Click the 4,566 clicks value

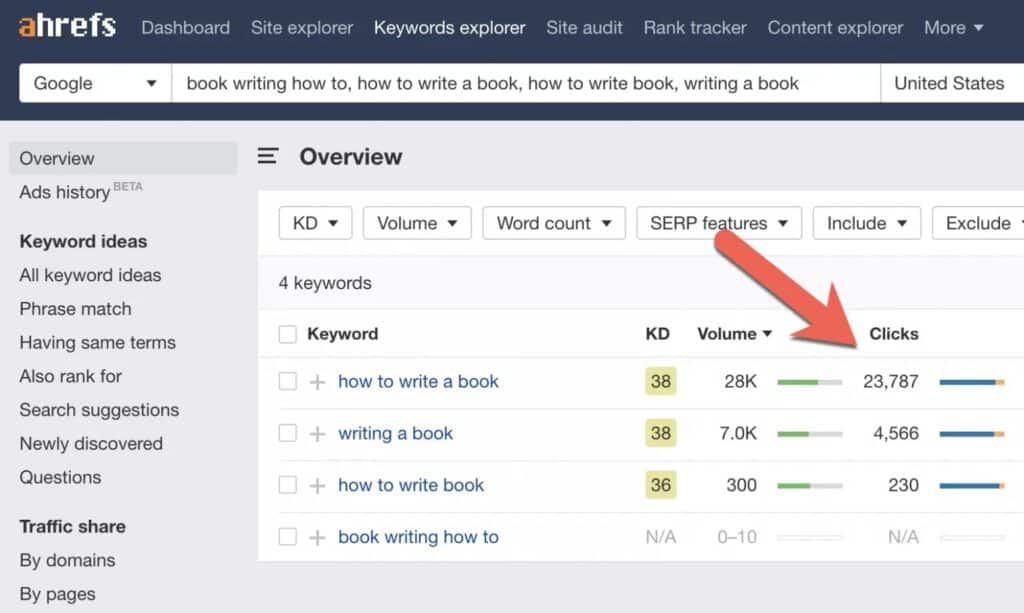tap(896, 433)
